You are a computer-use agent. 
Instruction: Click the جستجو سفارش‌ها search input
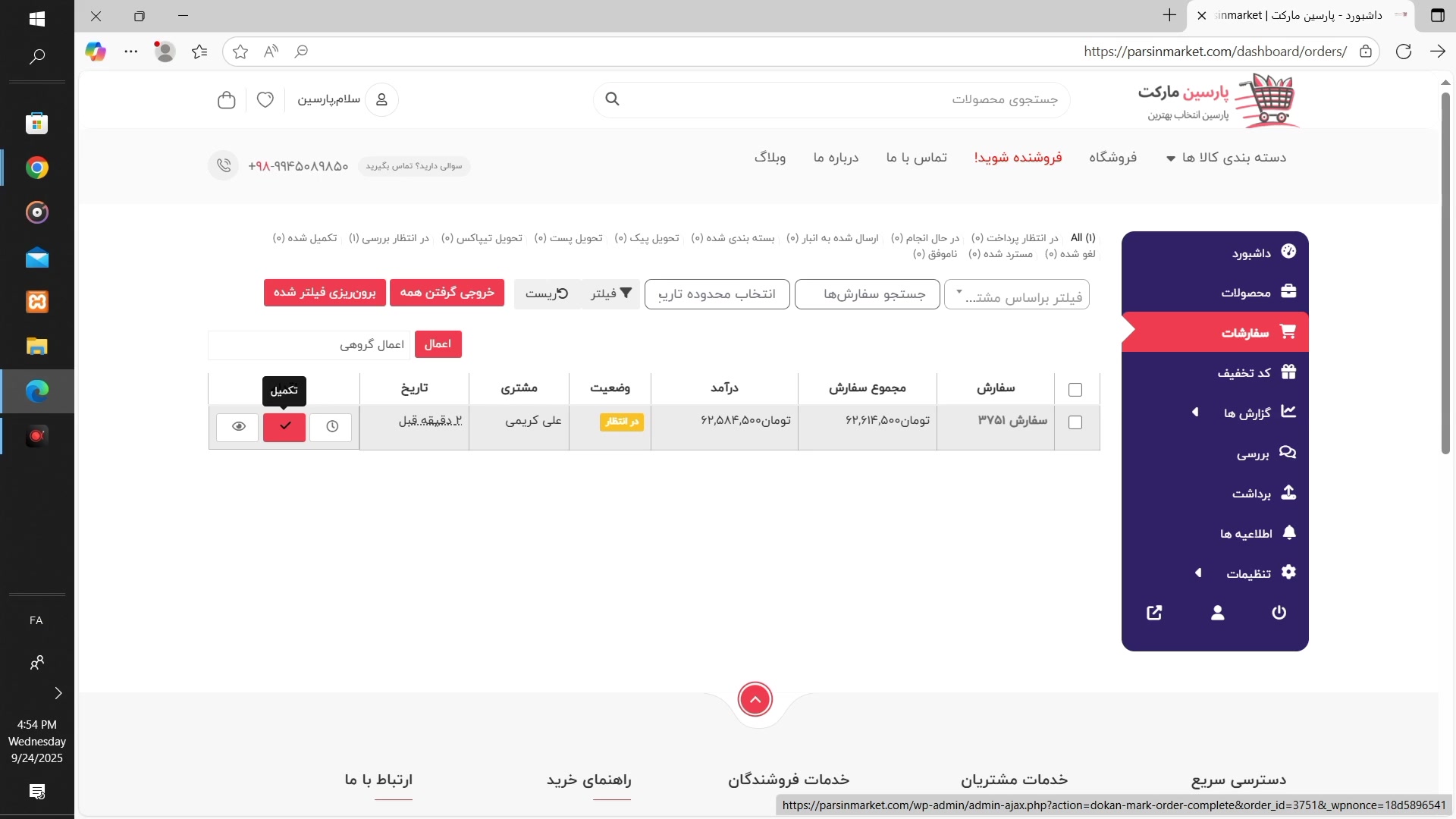pyautogui.click(x=867, y=294)
